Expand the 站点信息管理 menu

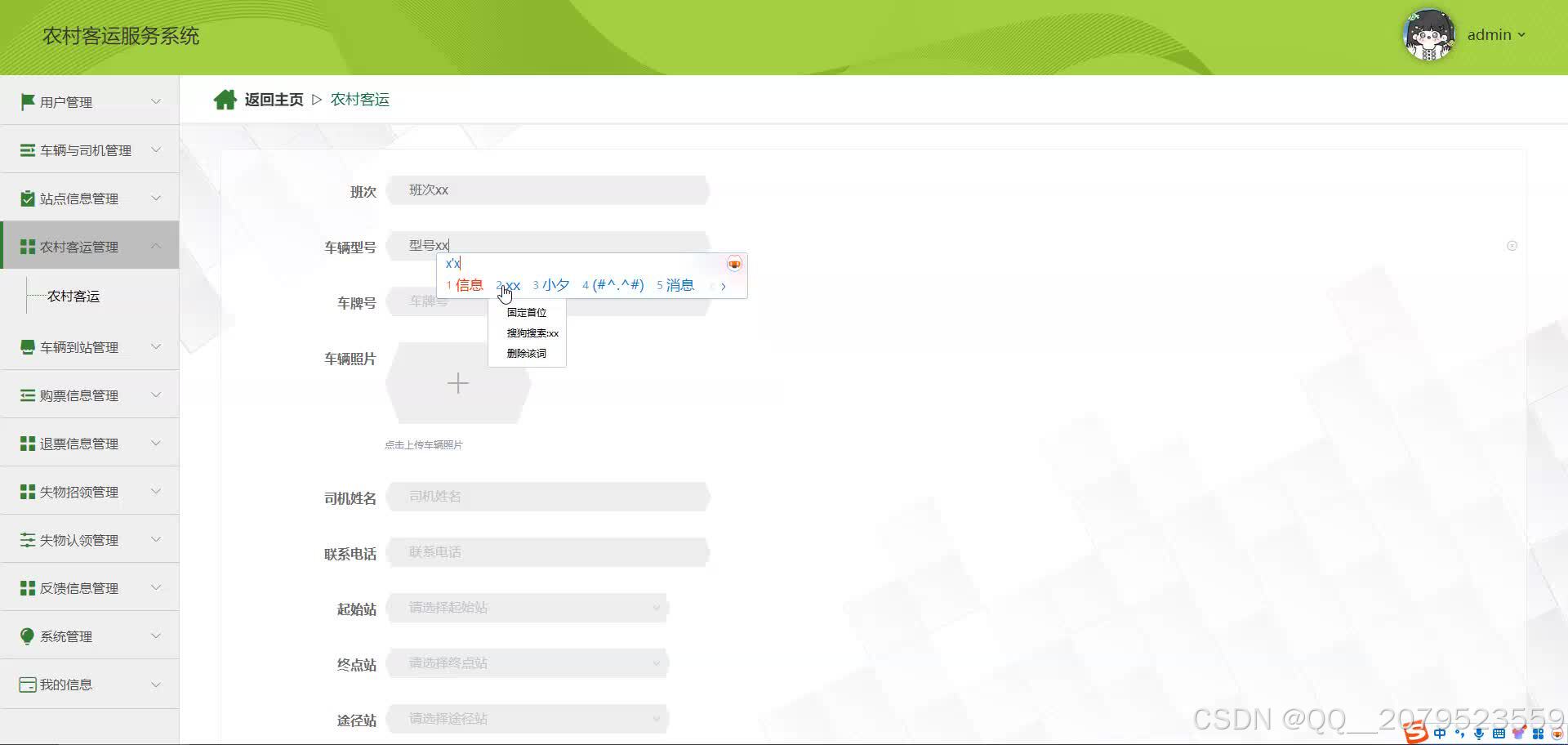156,198
